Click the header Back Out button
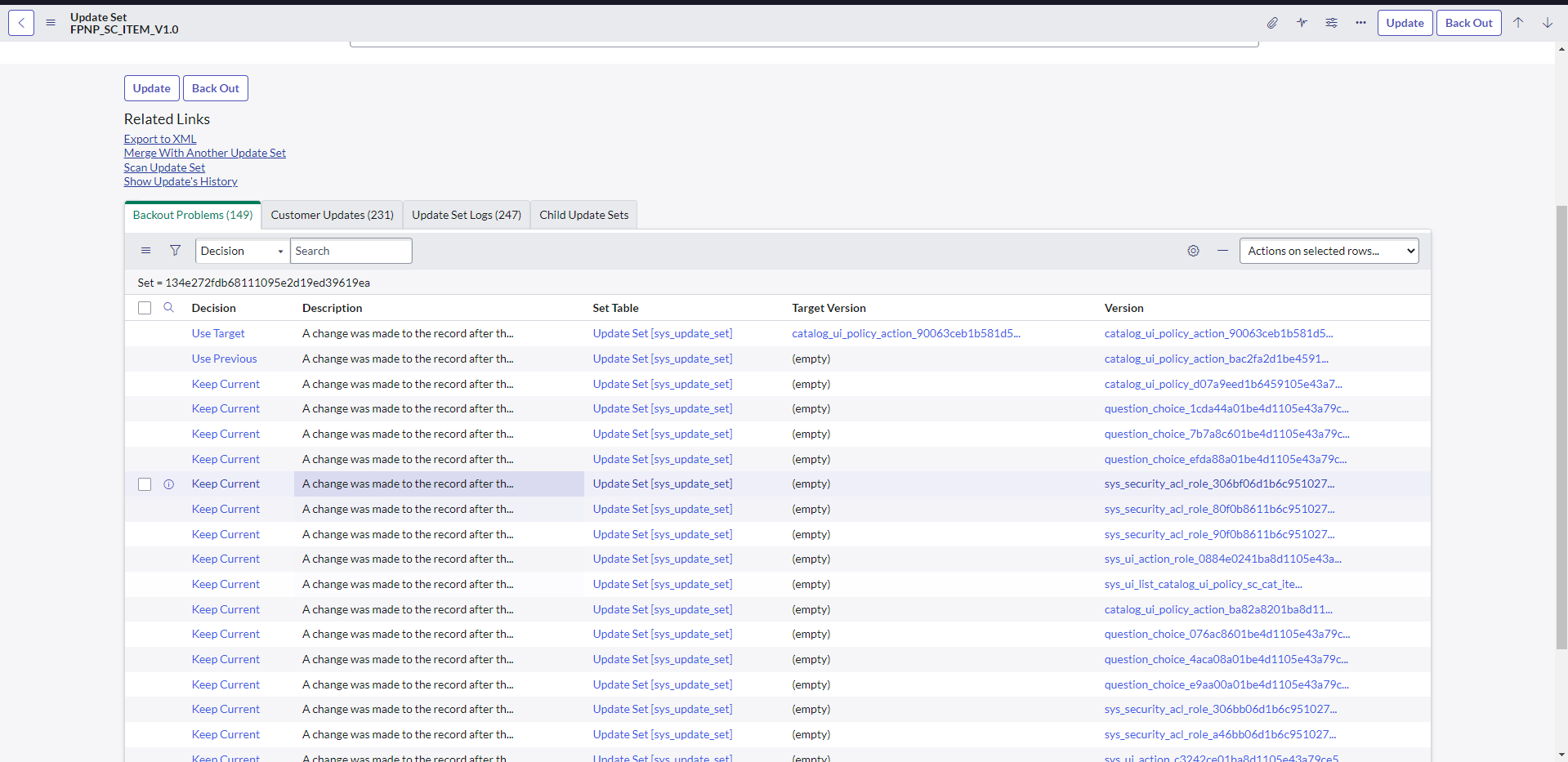1568x762 pixels. pyautogui.click(x=1468, y=23)
